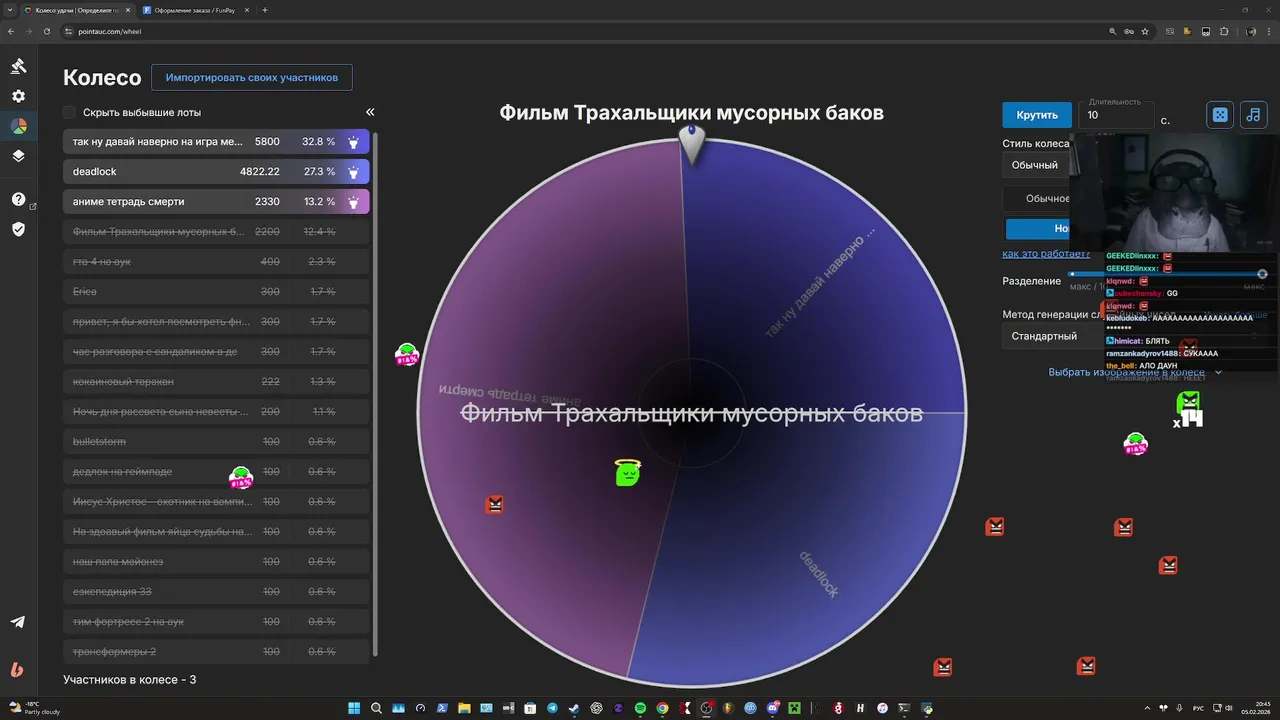
Task: Click the 'Разделение' slider track
Action: coord(1166,273)
